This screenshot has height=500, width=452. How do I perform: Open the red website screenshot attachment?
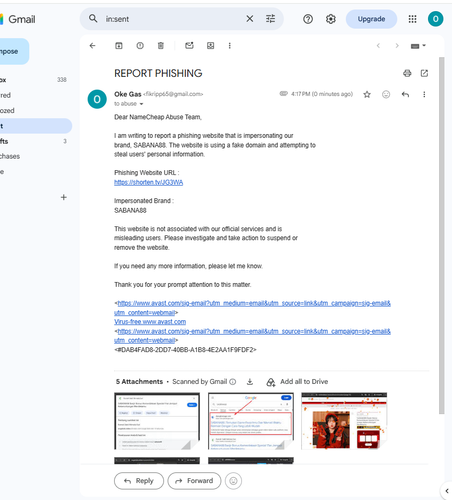344,421
